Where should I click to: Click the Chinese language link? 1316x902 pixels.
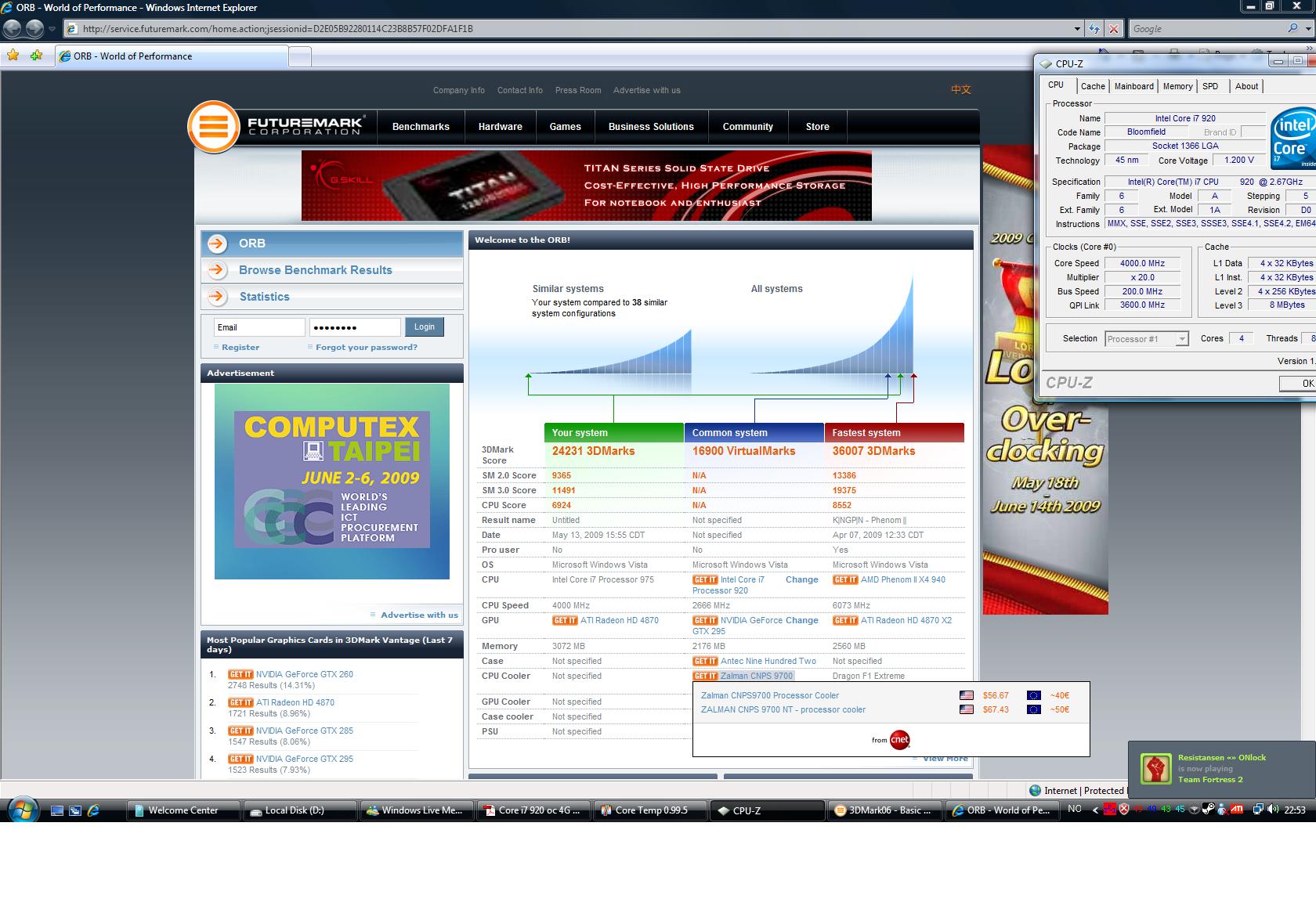961,89
